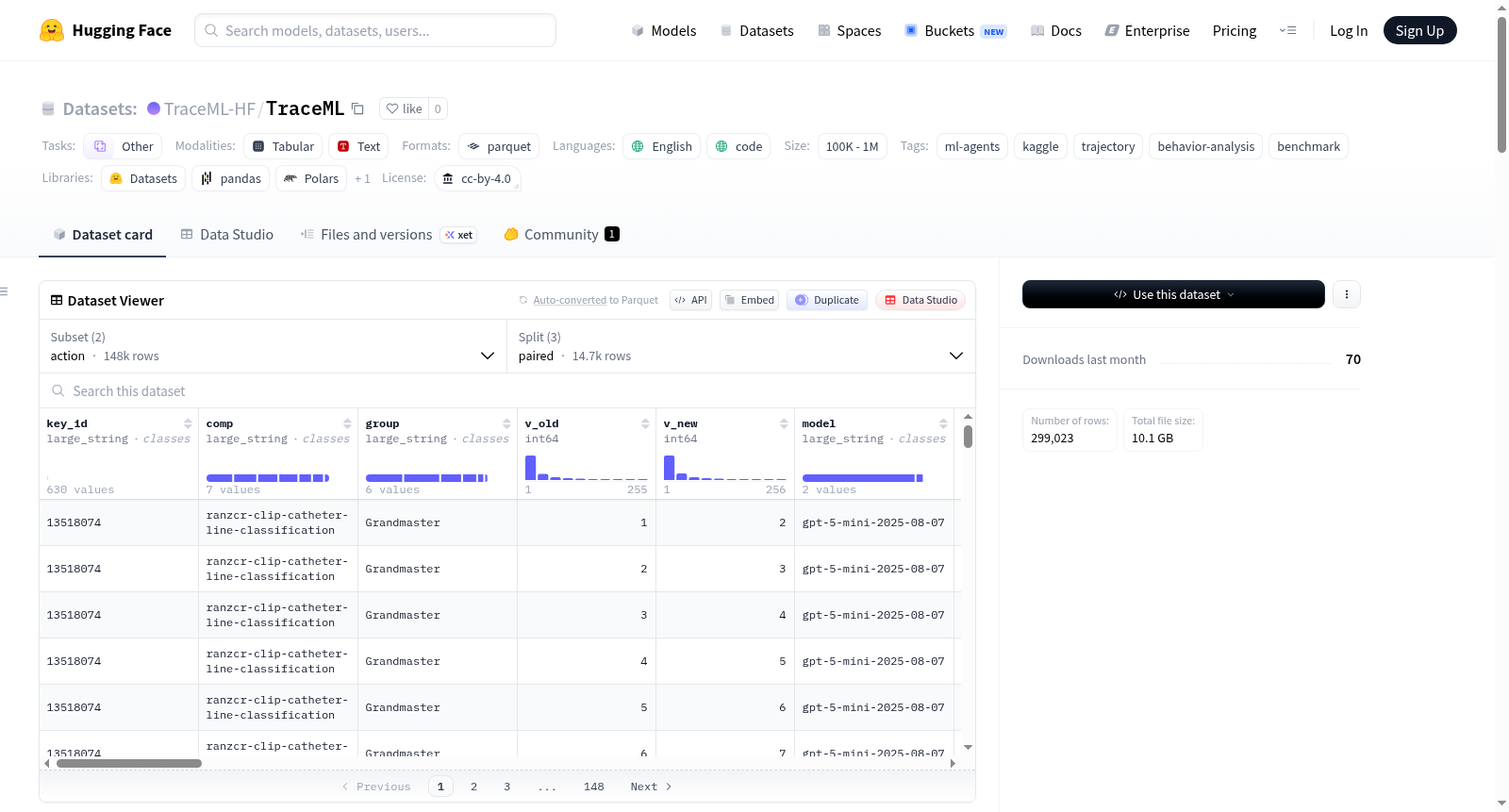Filter by parquet format tag
The image size is (1509, 812).
point(499,146)
